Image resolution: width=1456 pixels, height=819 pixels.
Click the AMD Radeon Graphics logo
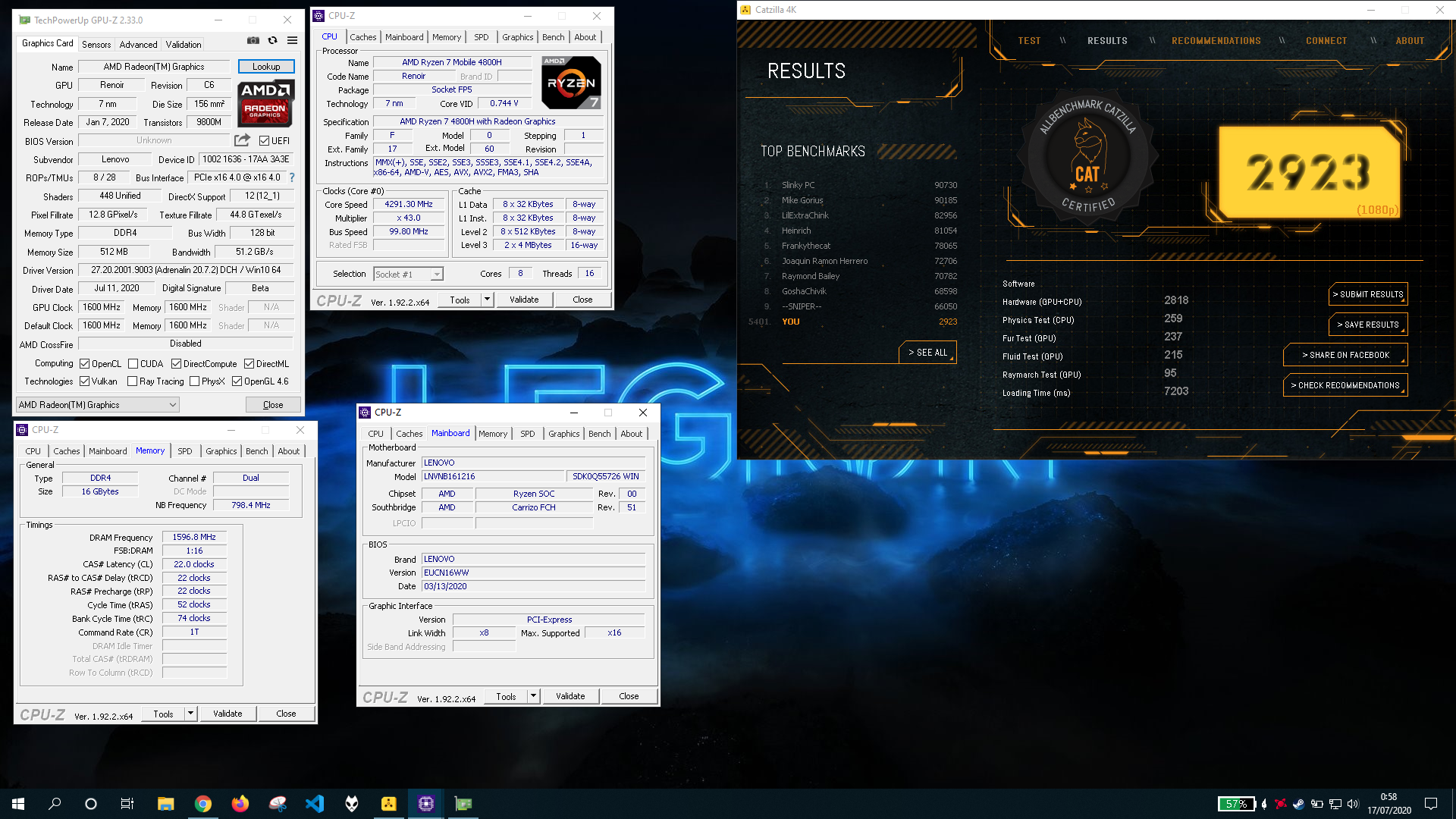(x=265, y=103)
